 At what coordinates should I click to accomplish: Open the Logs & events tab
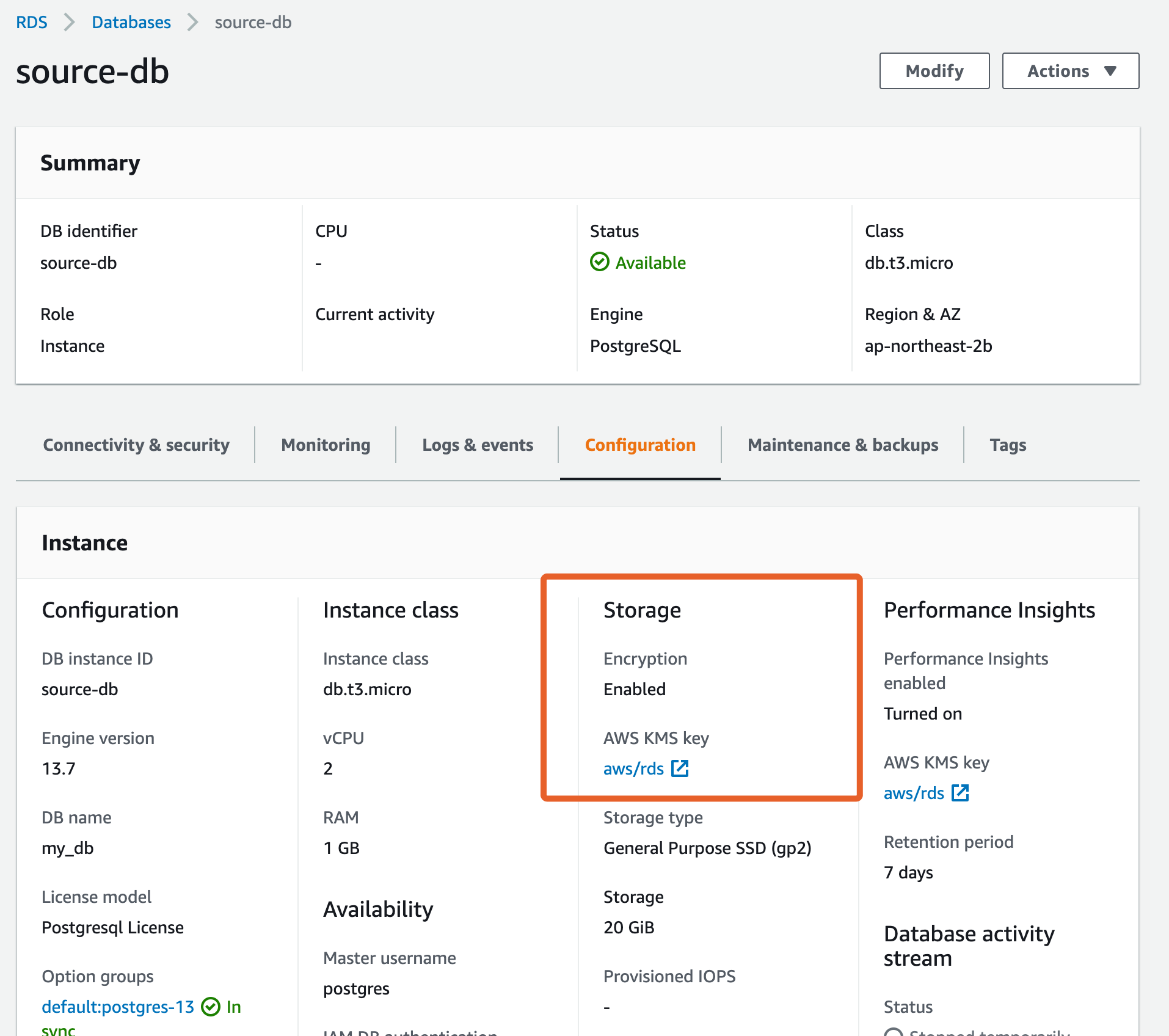click(477, 445)
